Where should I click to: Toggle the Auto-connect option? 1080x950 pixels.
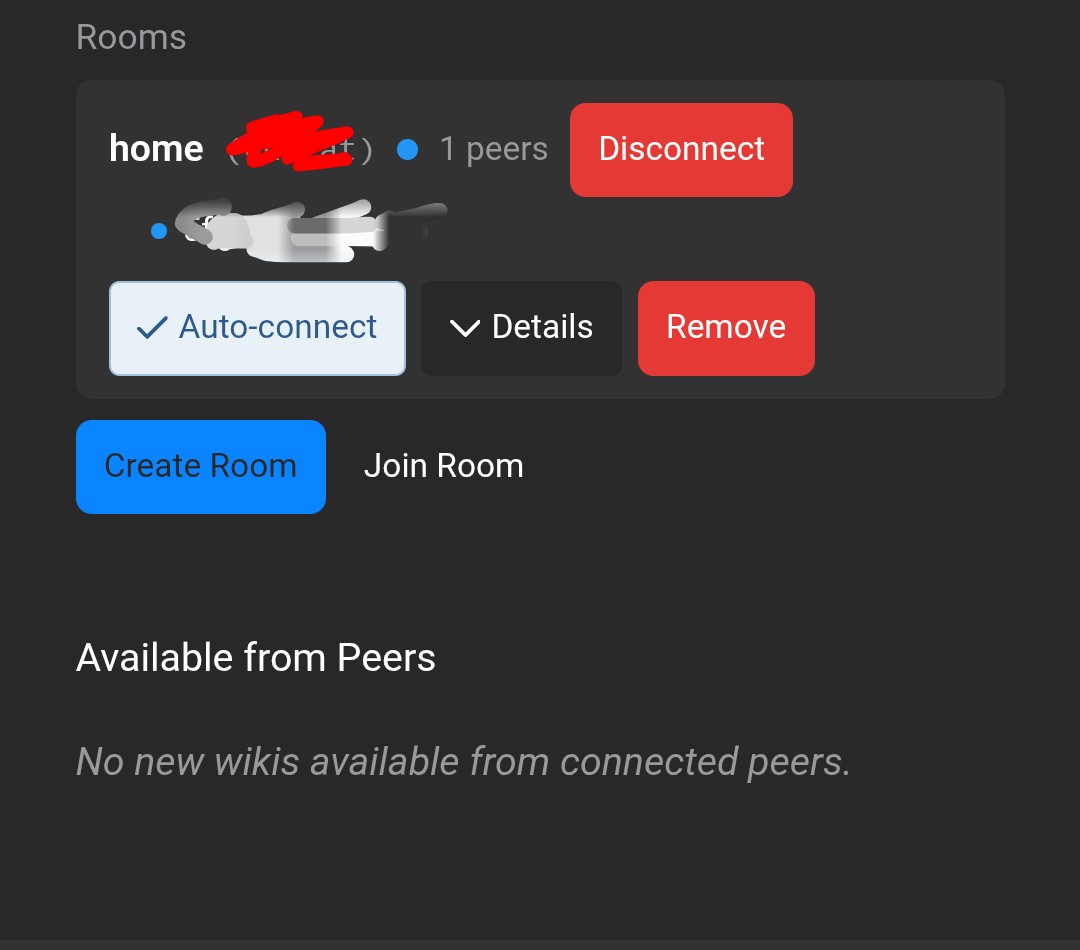pyautogui.click(x=257, y=328)
